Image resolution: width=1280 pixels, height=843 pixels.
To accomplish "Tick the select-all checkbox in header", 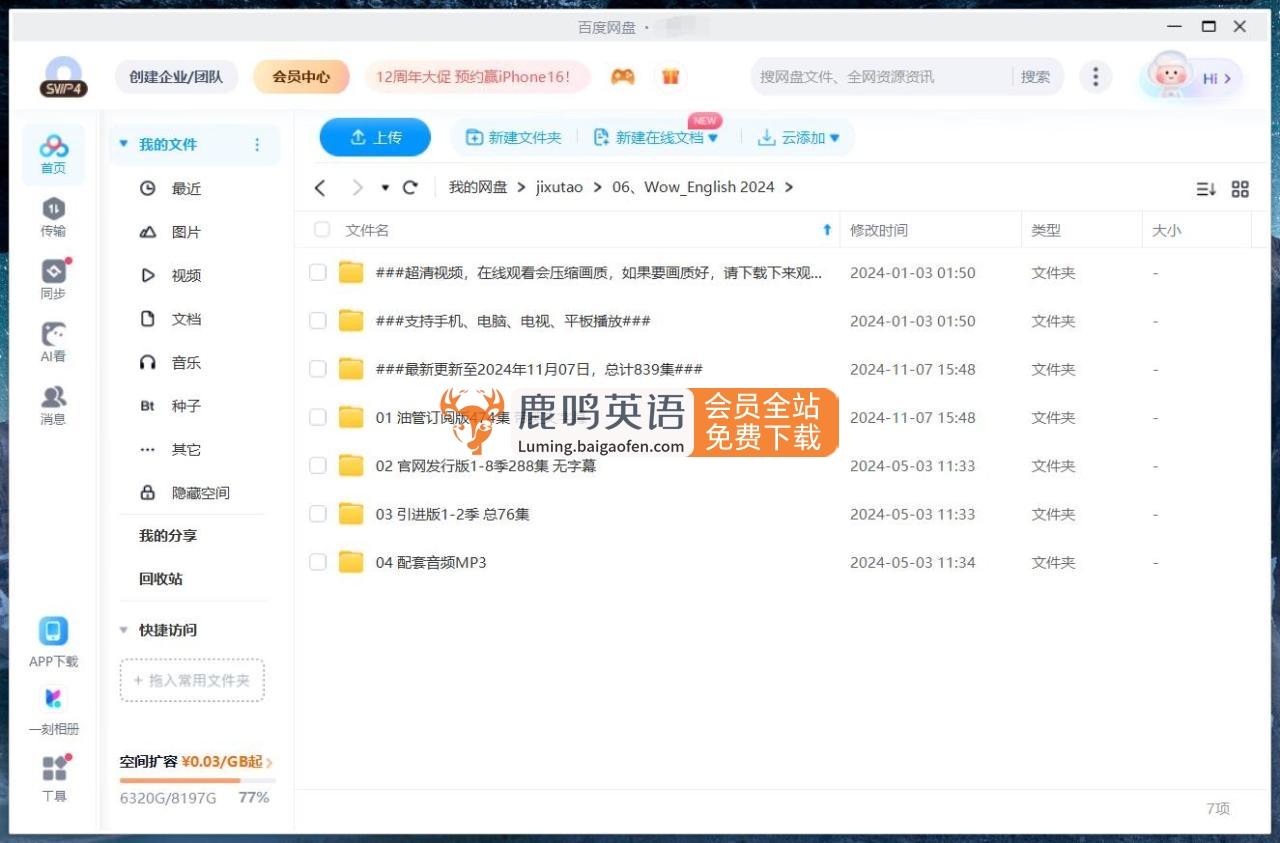I will [x=322, y=230].
